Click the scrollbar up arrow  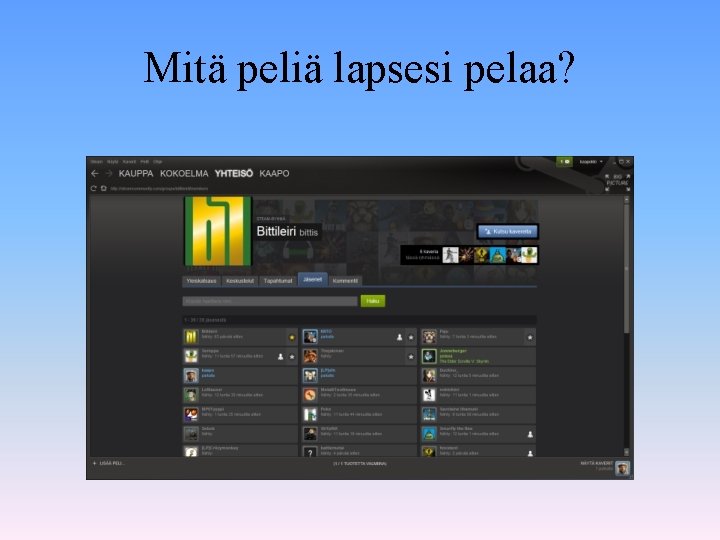pos(626,200)
